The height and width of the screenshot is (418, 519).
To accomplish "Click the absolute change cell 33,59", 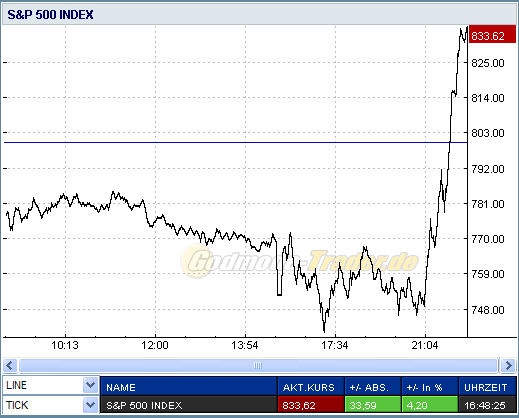I will click(x=373, y=405).
